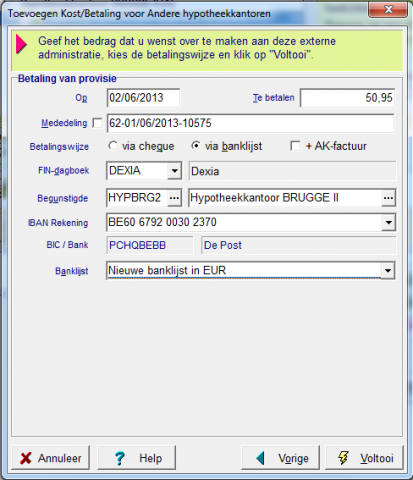
Task: Click the Vorige back arrow icon
Action: coord(260,458)
